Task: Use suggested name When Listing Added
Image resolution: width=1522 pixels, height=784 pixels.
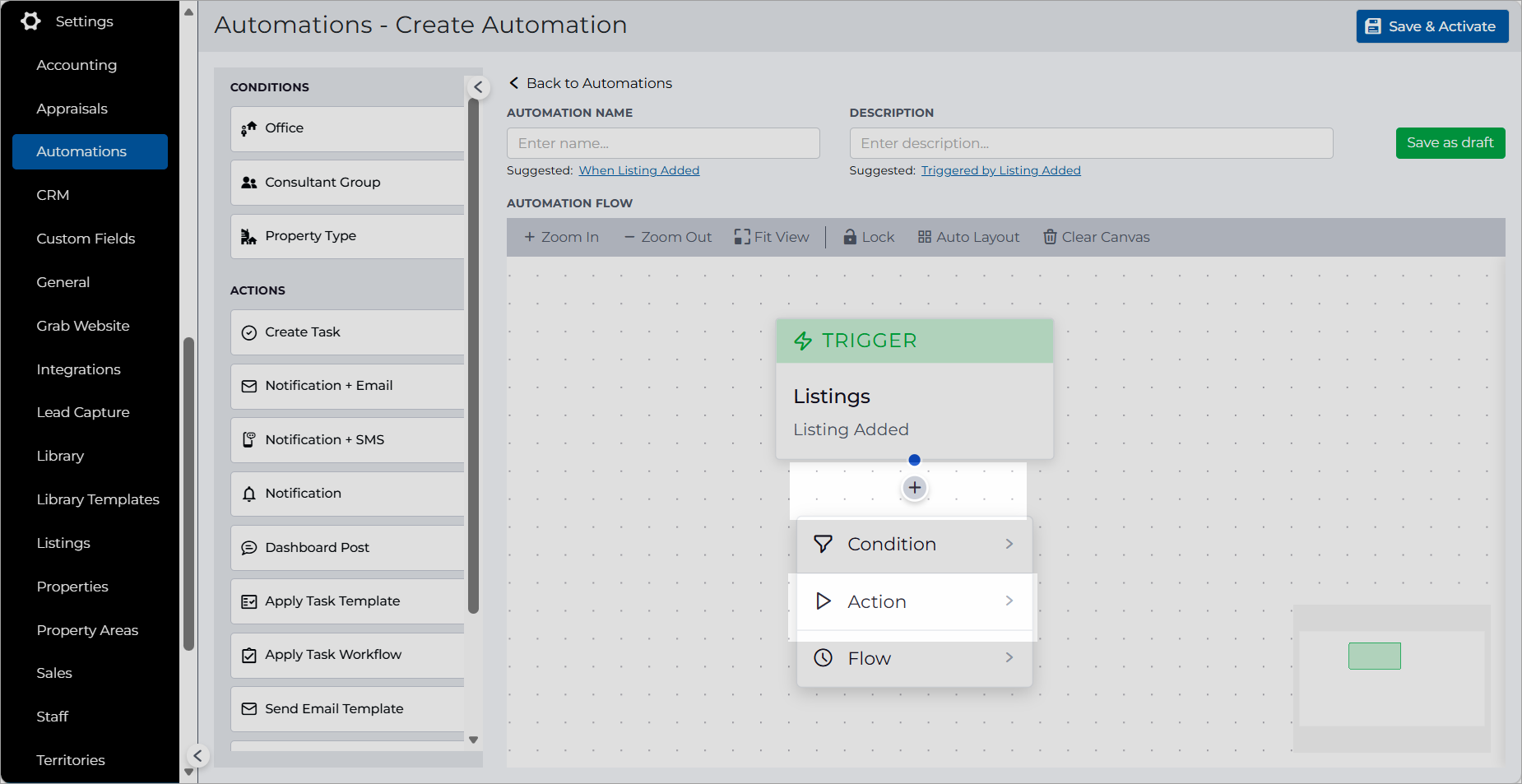Action: point(639,170)
